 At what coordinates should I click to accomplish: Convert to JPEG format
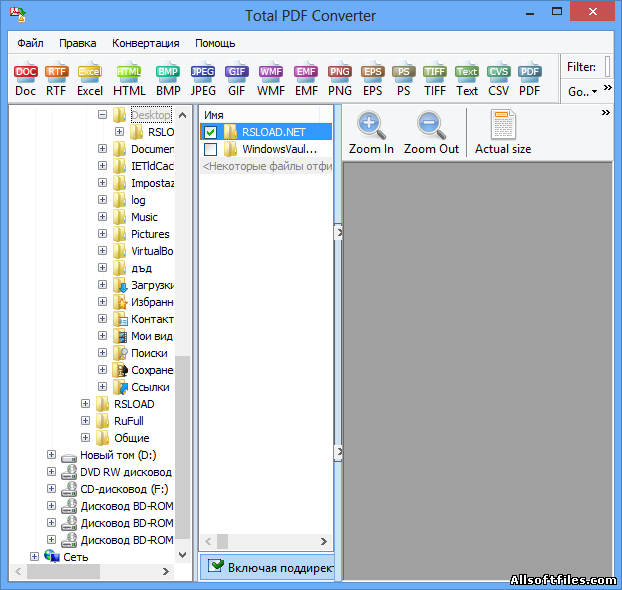pyautogui.click(x=203, y=81)
